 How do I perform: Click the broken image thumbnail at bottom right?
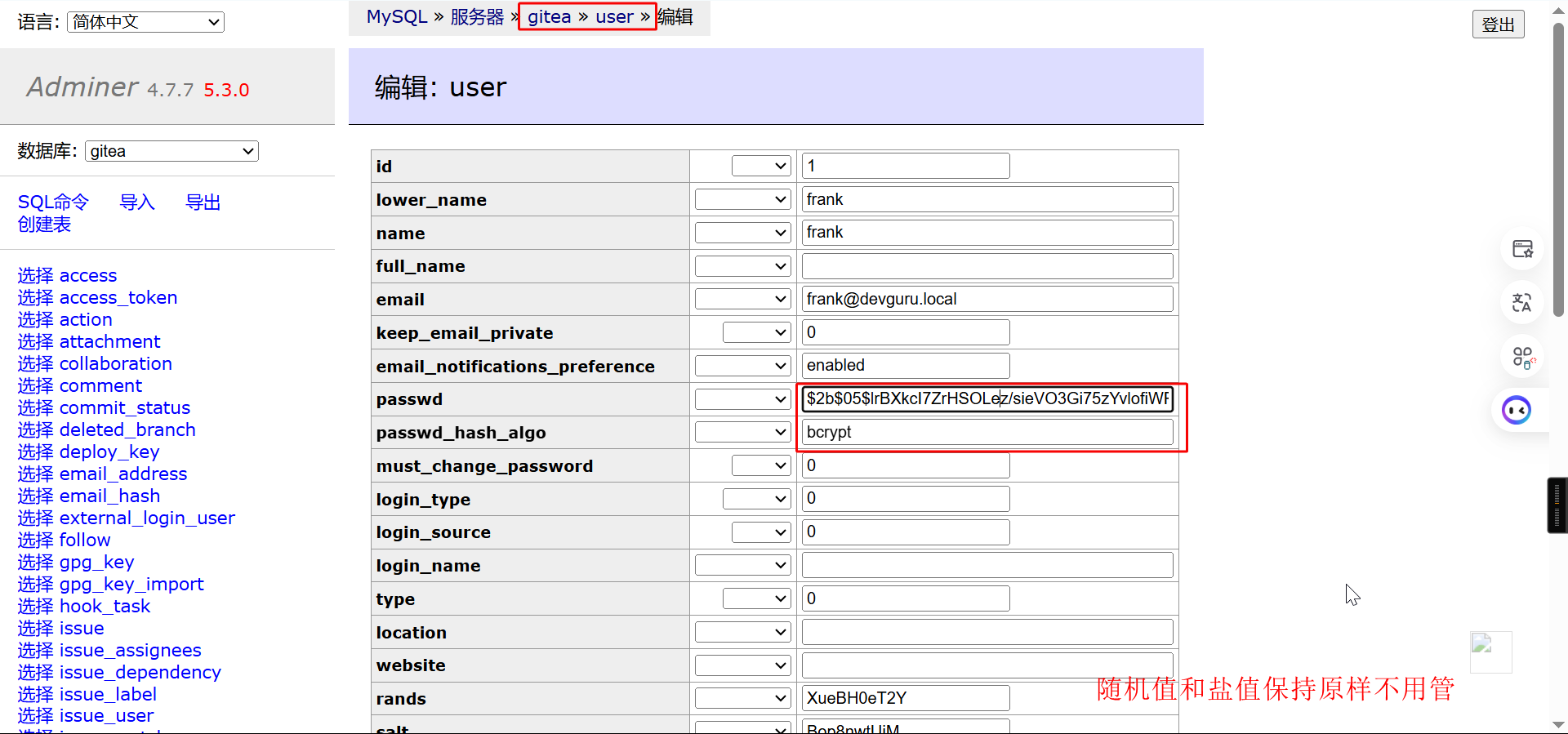click(1490, 652)
